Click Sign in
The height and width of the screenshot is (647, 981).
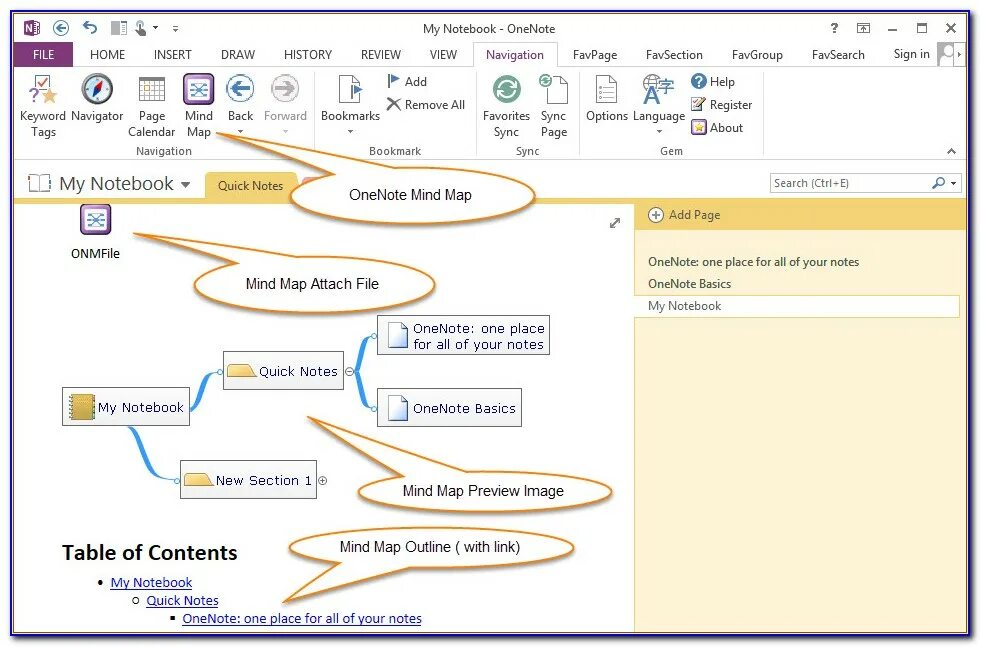[x=911, y=54]
